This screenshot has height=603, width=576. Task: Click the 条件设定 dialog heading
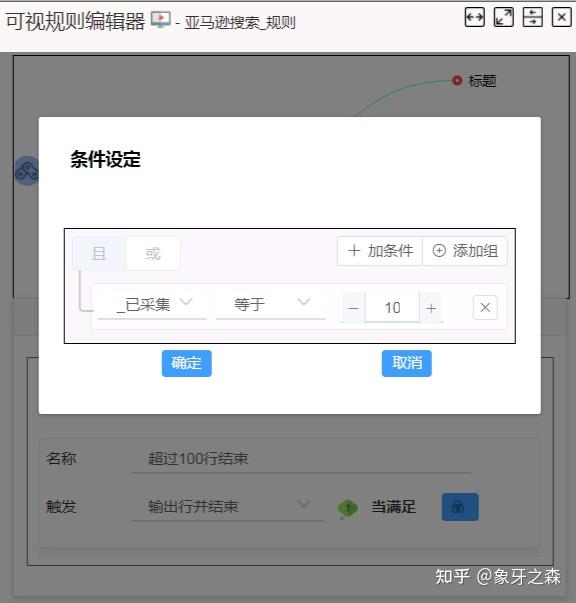coord(105,159)
